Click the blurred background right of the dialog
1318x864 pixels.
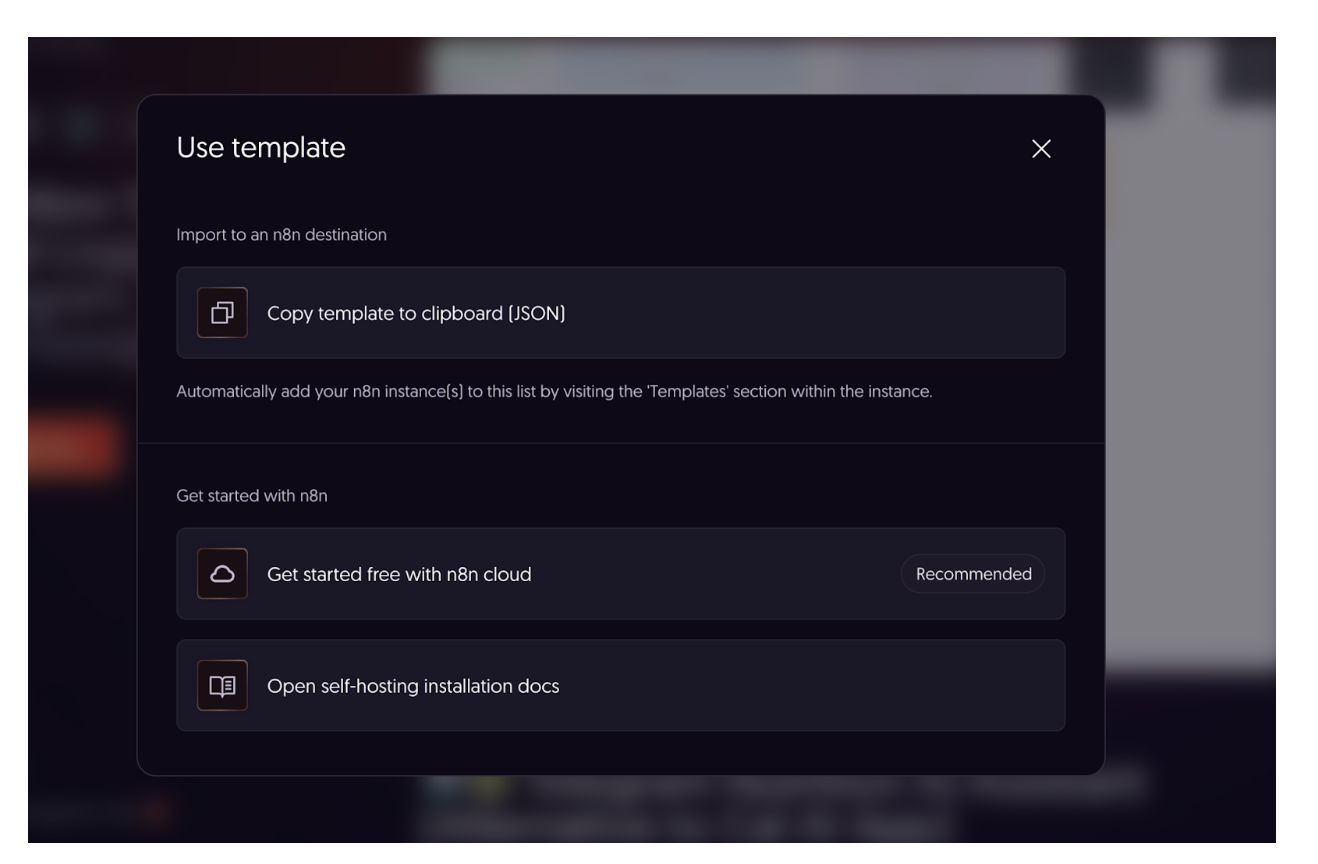(x=1190, y=400)
